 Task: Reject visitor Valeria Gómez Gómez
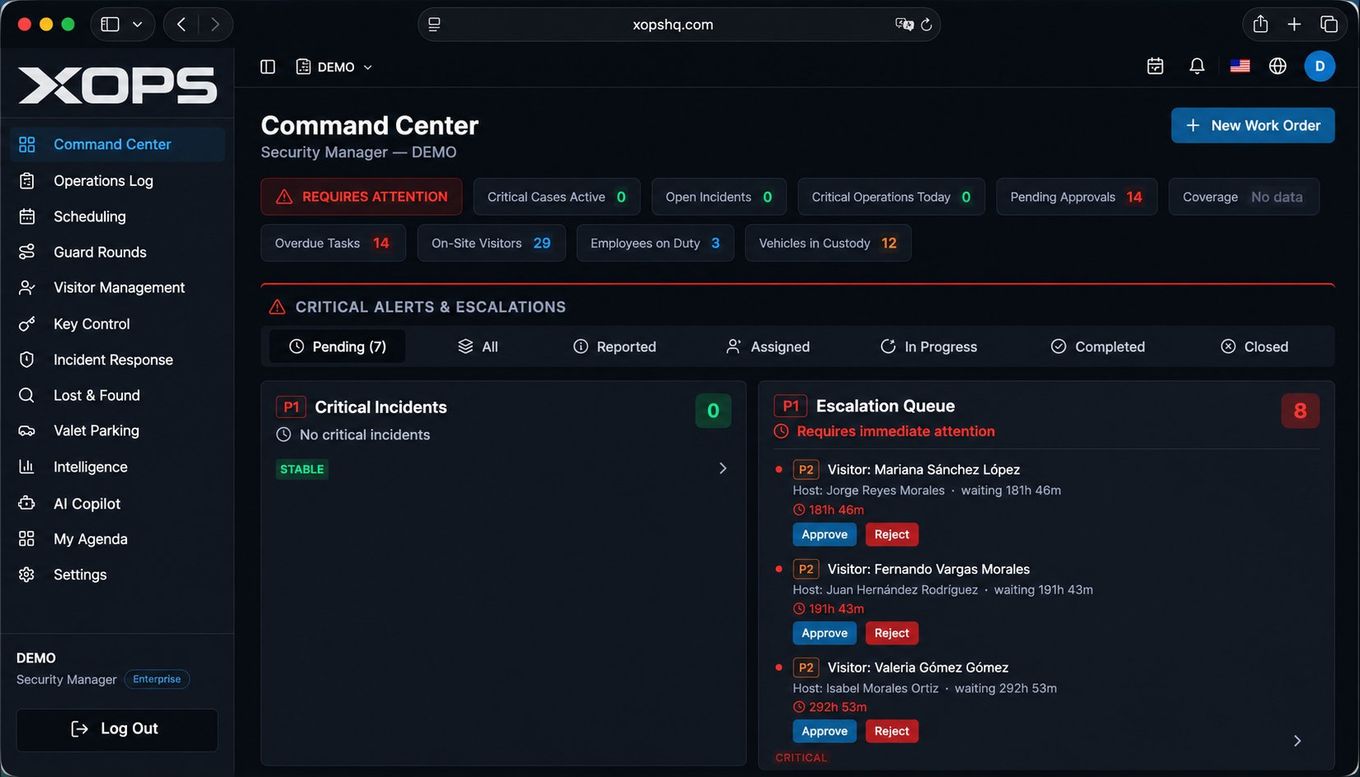(x=892, y=731)
